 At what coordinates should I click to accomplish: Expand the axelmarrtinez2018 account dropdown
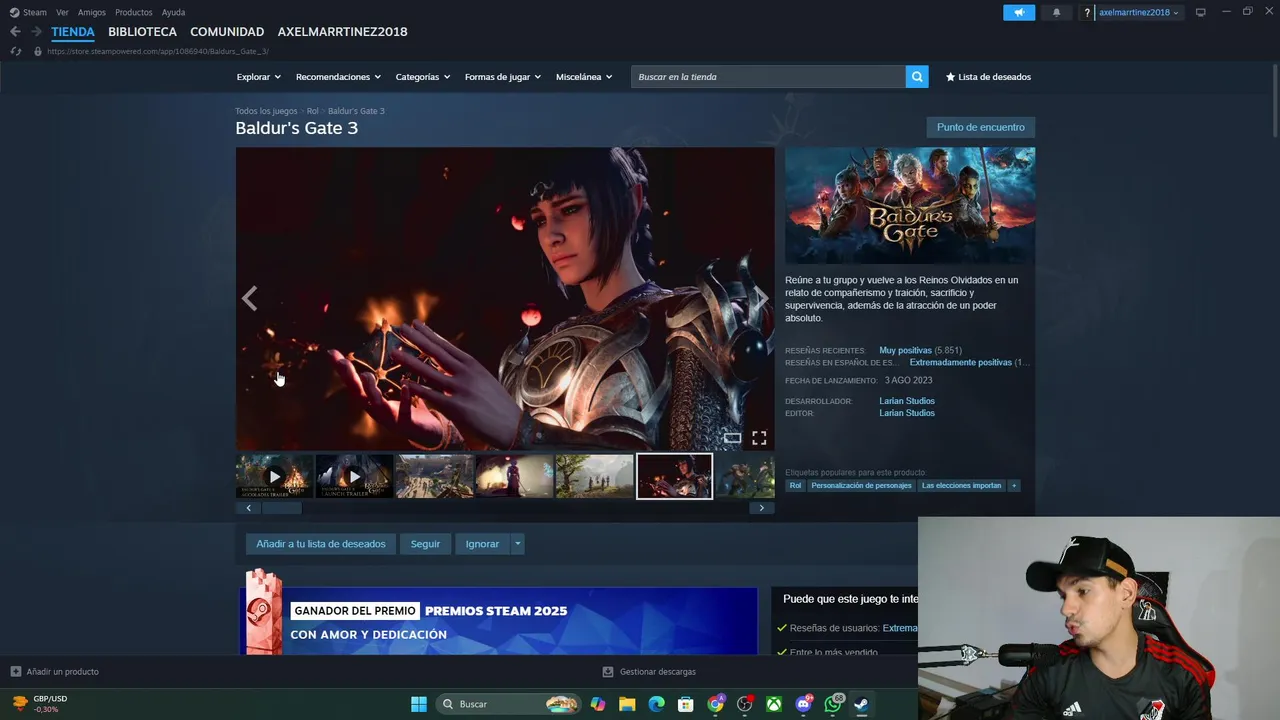tap(1138, 12)
